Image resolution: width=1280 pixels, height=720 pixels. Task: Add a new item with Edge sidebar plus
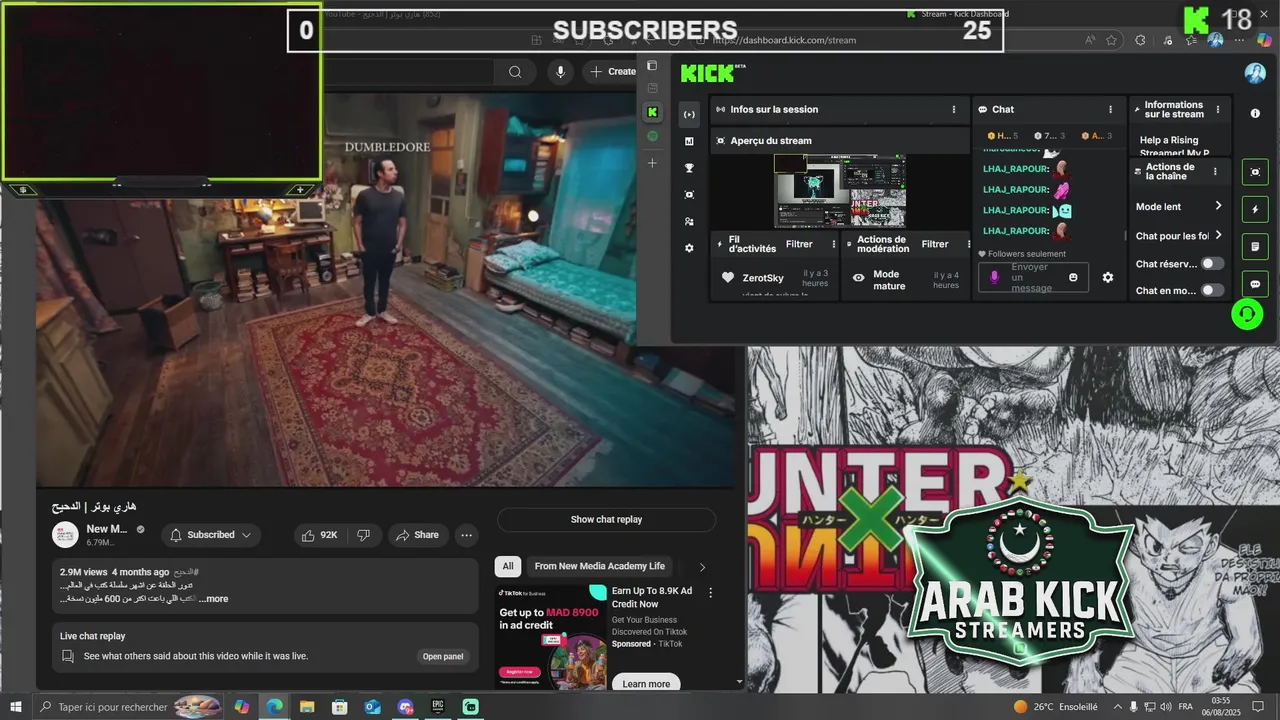[652, 162]
